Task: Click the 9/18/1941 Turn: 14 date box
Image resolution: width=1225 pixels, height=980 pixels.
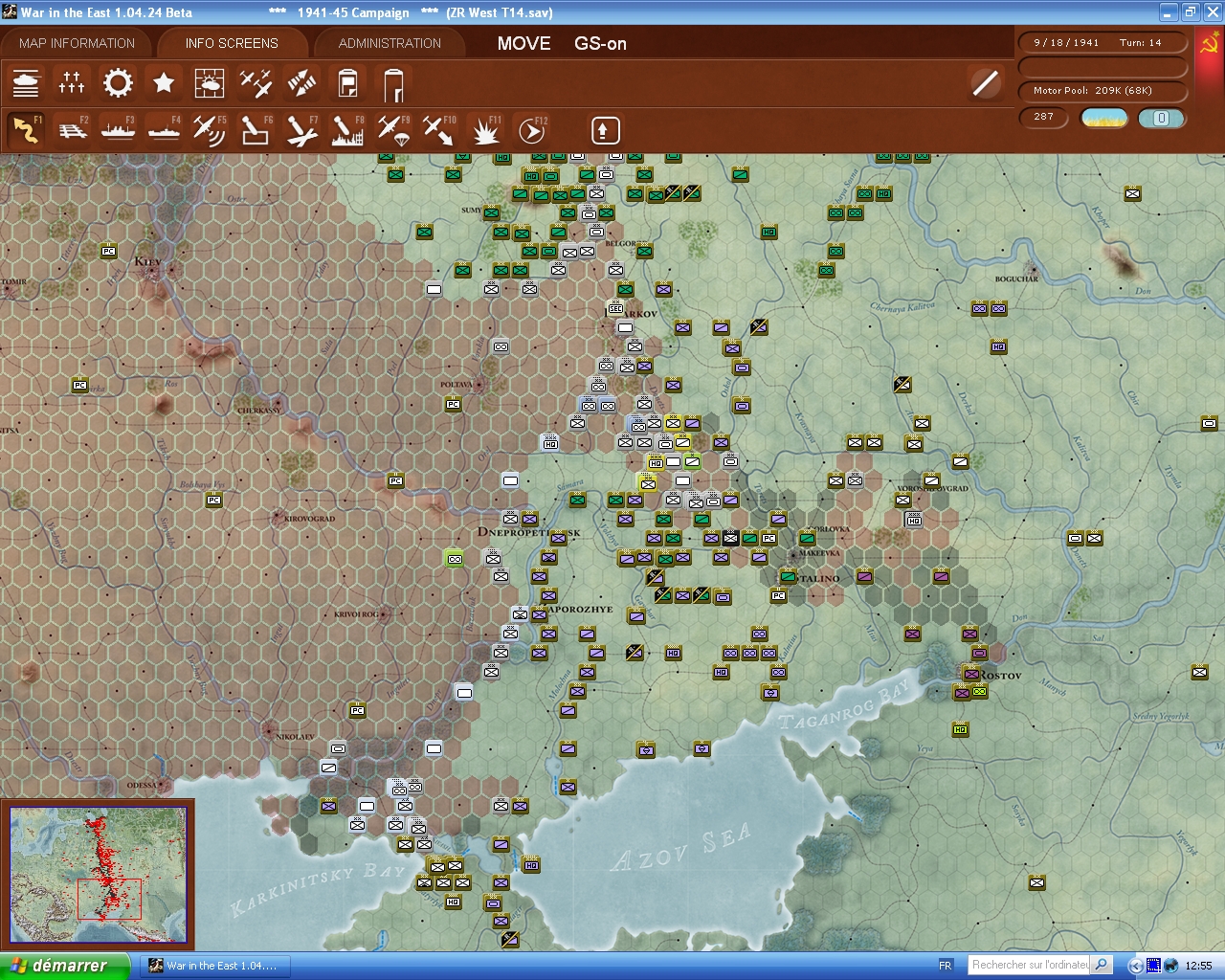Action: [1102, 43]
